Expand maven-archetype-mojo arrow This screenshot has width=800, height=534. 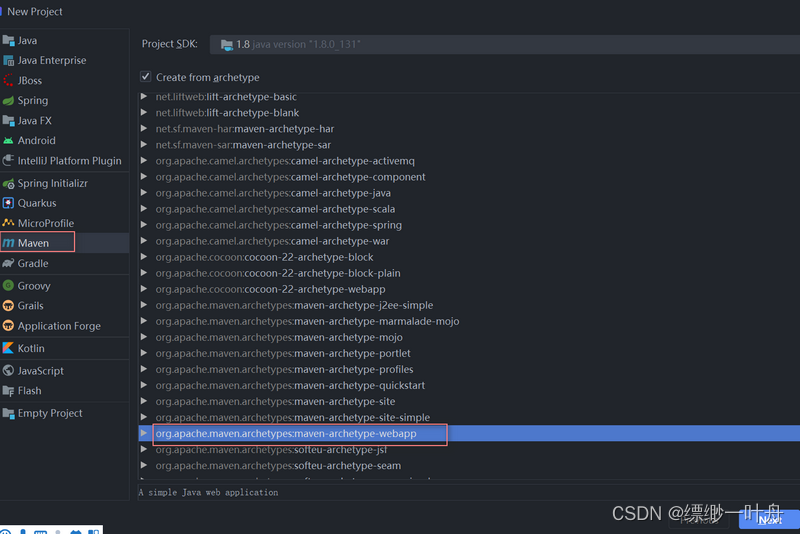144,337
